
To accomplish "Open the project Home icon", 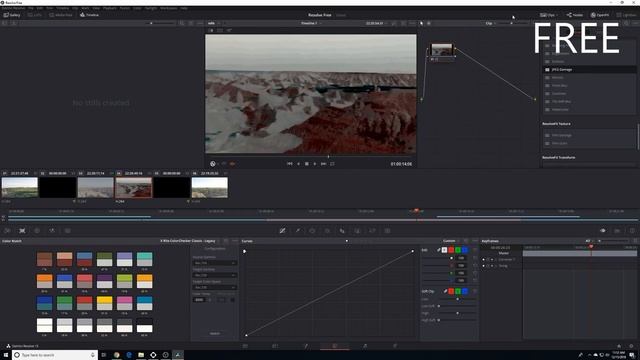I will 619,346.
